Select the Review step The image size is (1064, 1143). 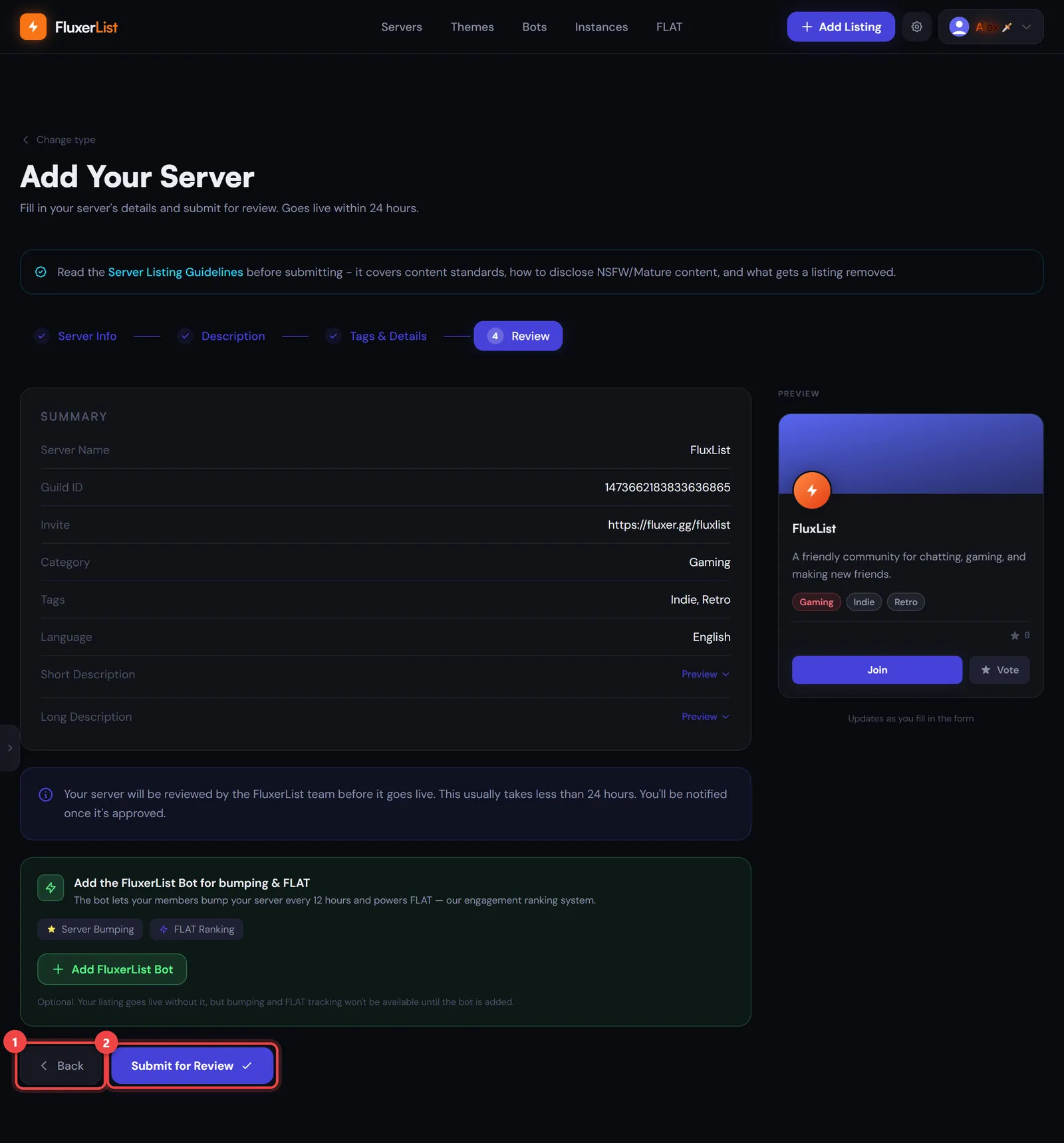(x=518, y=336)
